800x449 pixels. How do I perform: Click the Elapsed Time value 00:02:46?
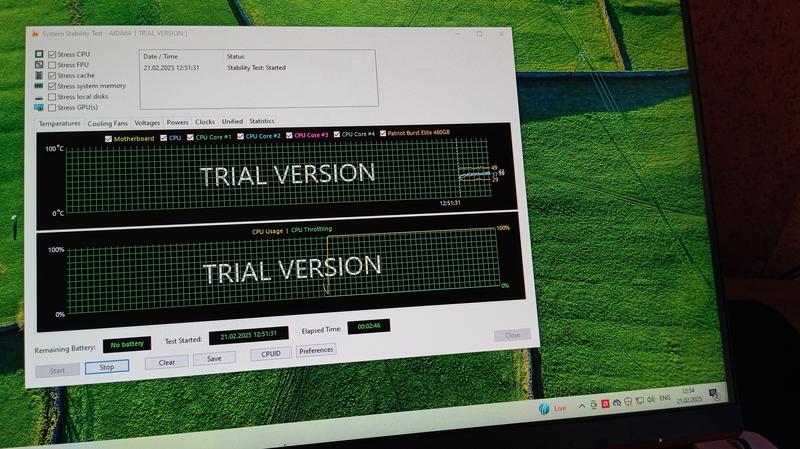point(369,326)
